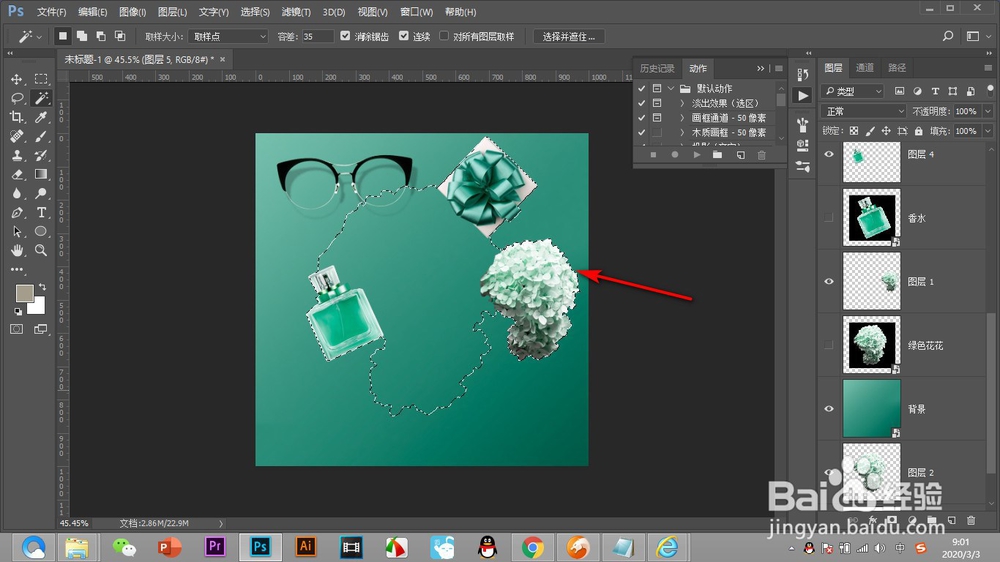
Task: Open the search icon in options bar
Action: 948,36
